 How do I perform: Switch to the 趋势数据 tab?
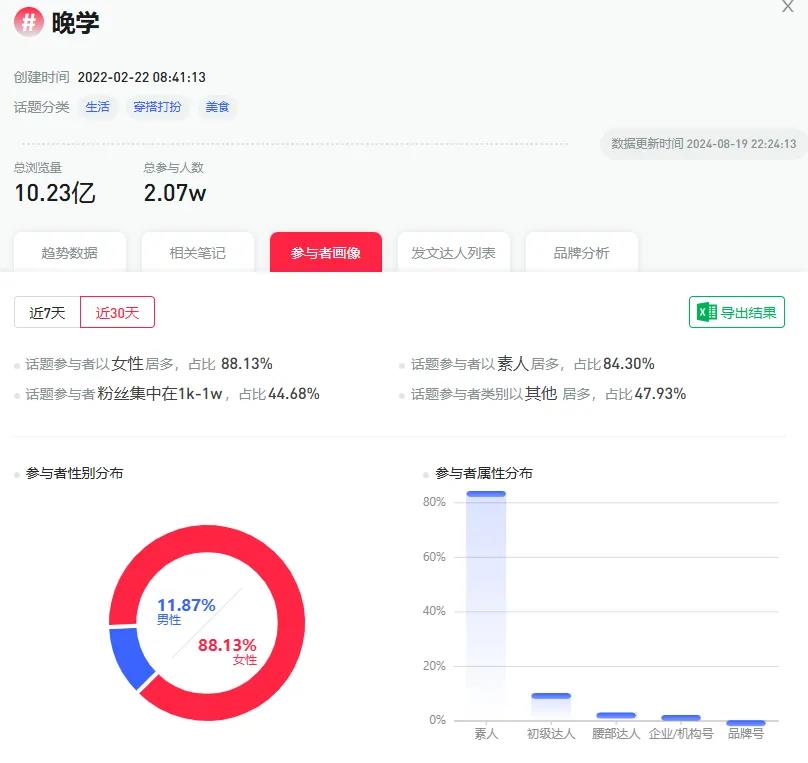(x=69, y=252)
